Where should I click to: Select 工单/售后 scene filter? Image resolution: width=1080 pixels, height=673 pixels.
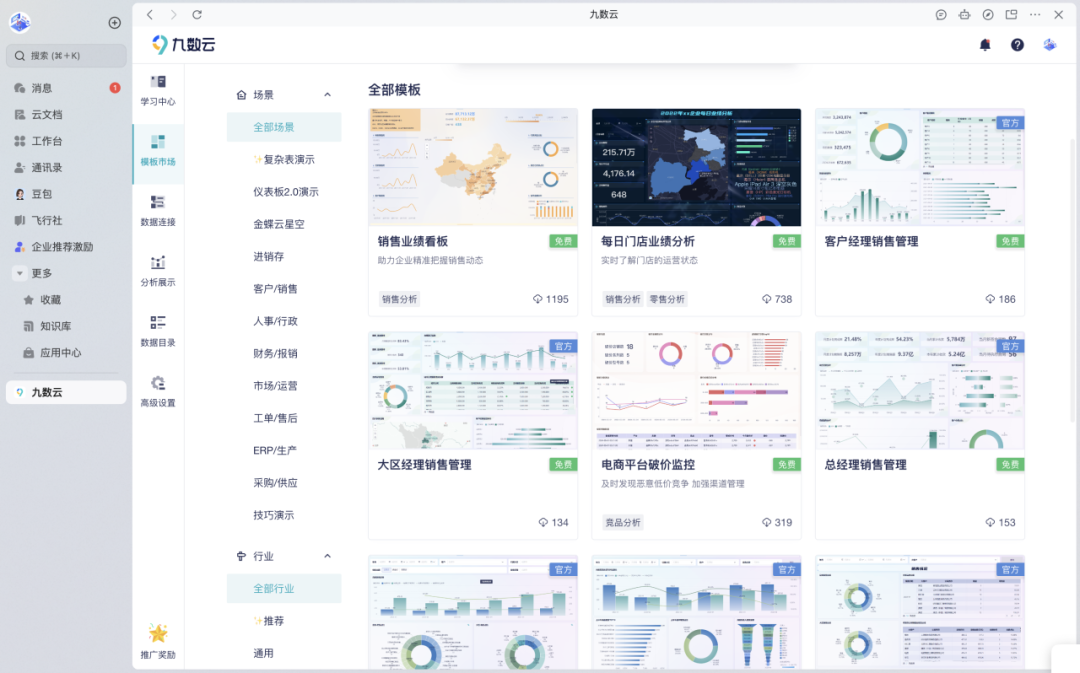(x=284, y=419)
